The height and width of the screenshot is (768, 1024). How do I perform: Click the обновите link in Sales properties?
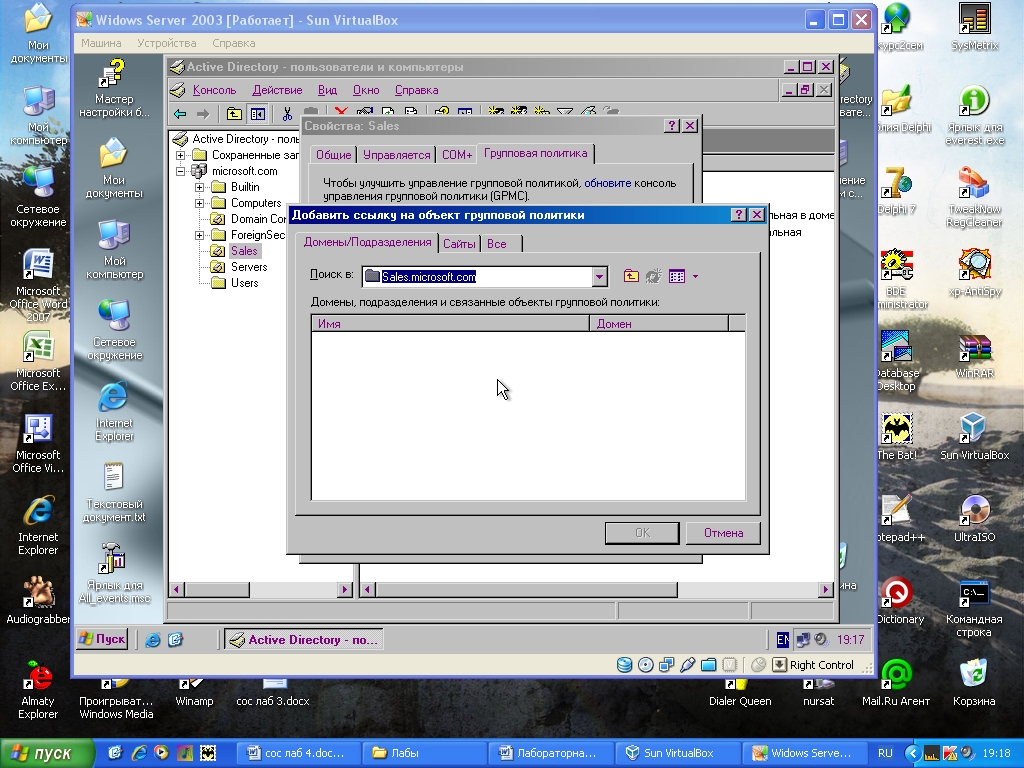click(x=607, y=184)
